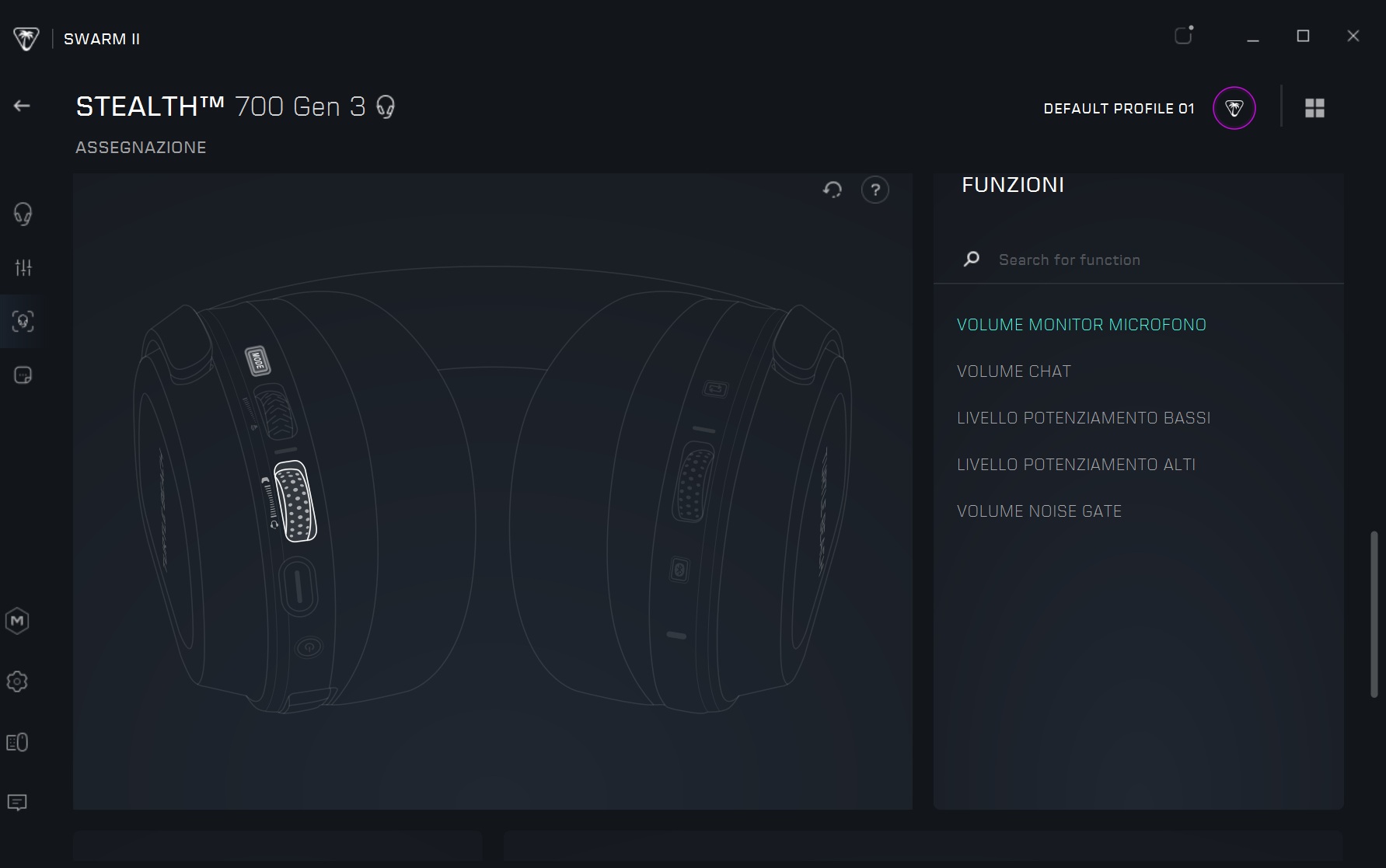Open the grid view device icon
Image resolution: width=1386 pixels, height=868 pixels.
point(1314,108)
